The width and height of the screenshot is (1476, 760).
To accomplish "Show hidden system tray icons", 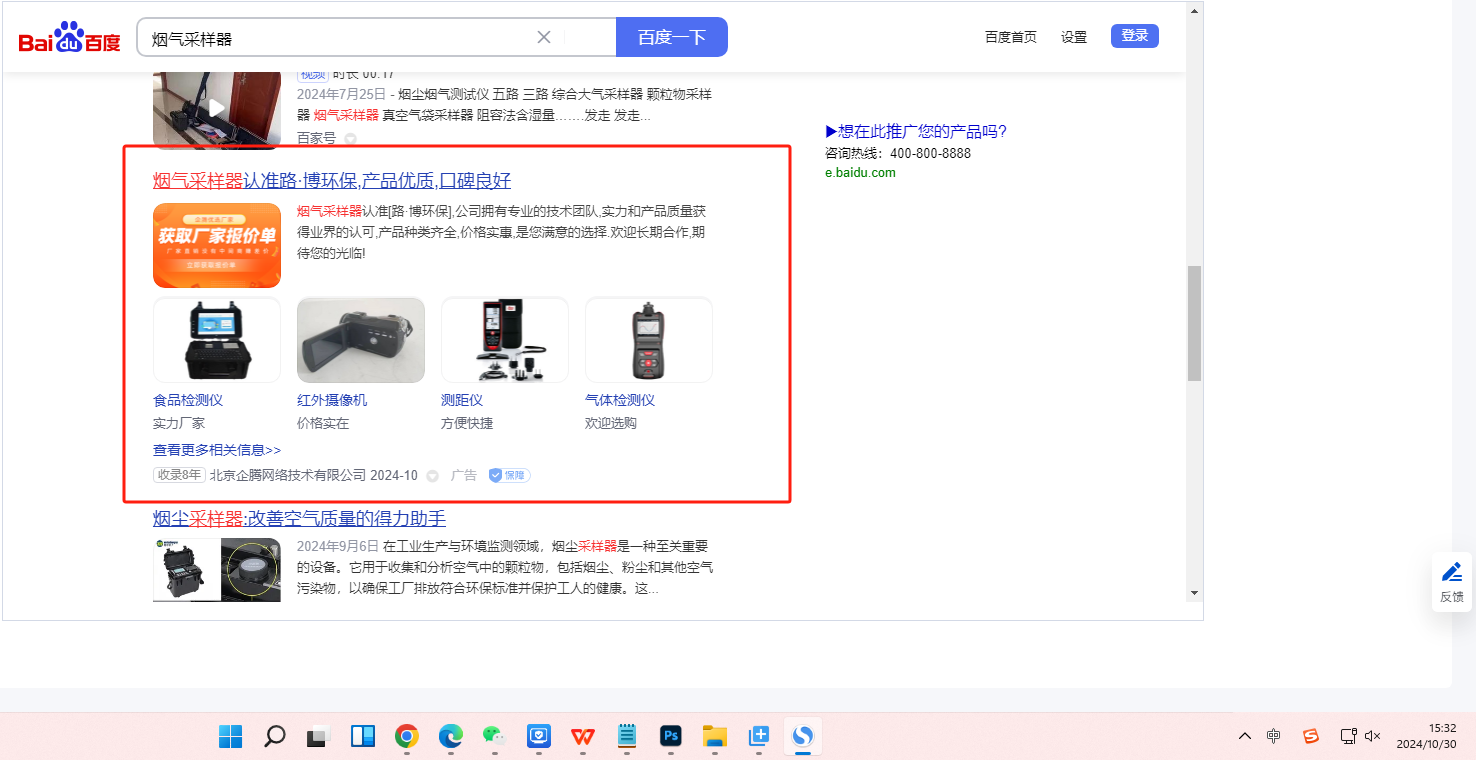I will click(1245, 736).
